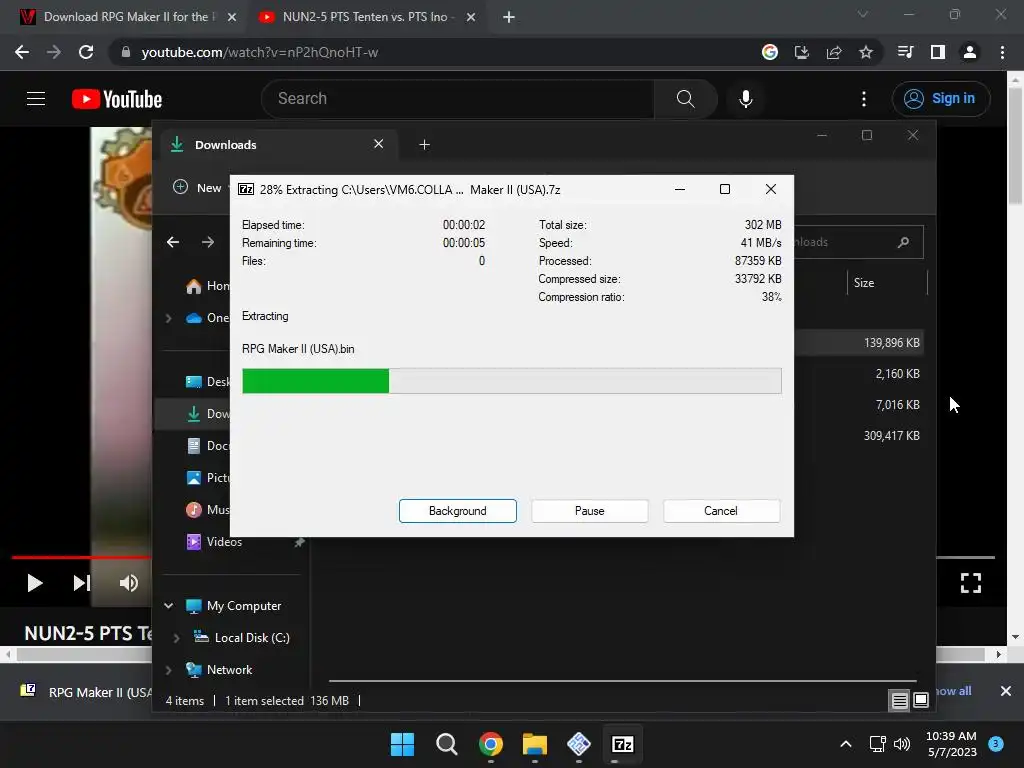The height and width of the screenshot is (768, 1024).
Task: Open Windows taskbar Search
Action: coord(447,744)
